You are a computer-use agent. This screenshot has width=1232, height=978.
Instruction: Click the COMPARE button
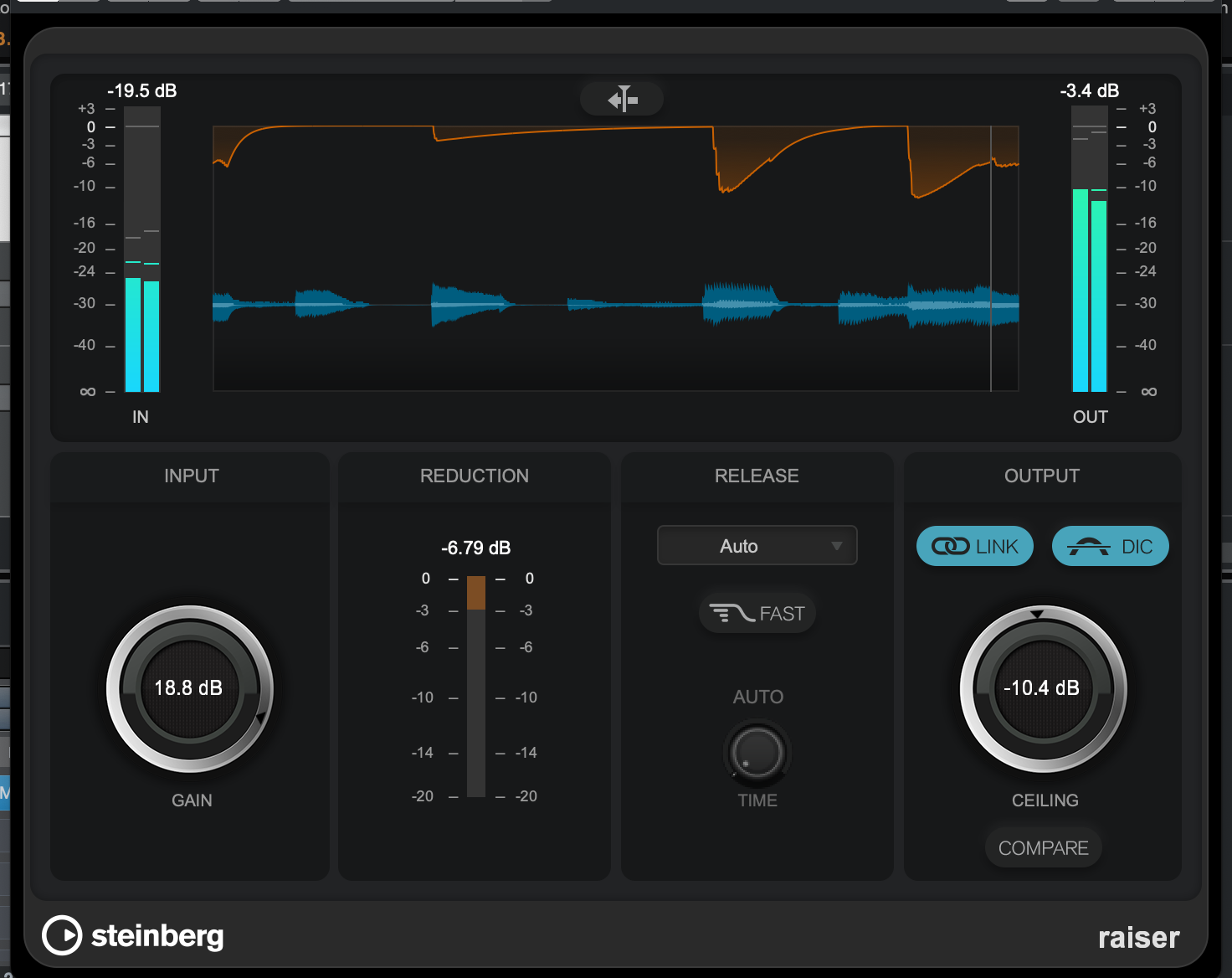coord(1043,848)
